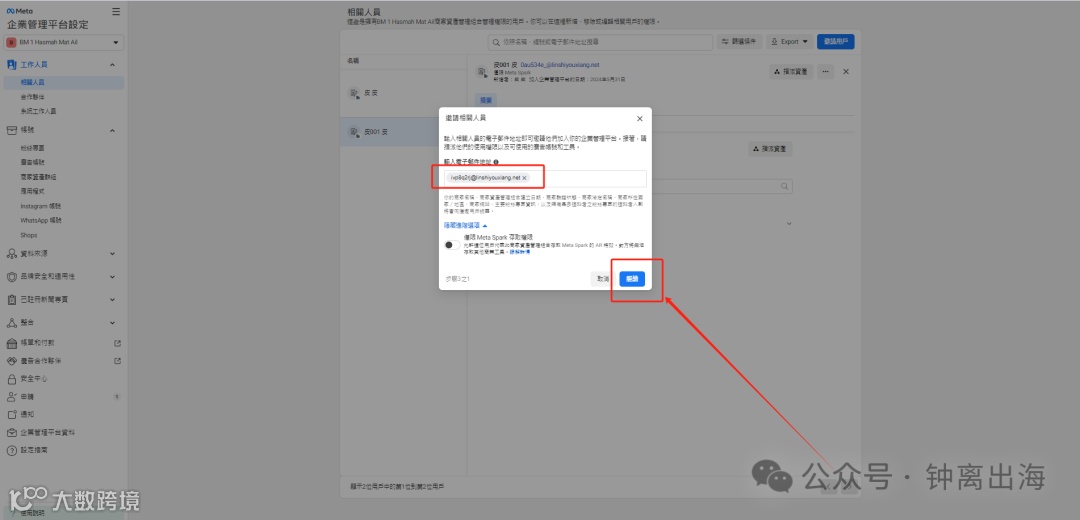This screenshot has width=1080, height=520.
Task: Open the 篩選條件 filter button
Action: pos(739,42)
